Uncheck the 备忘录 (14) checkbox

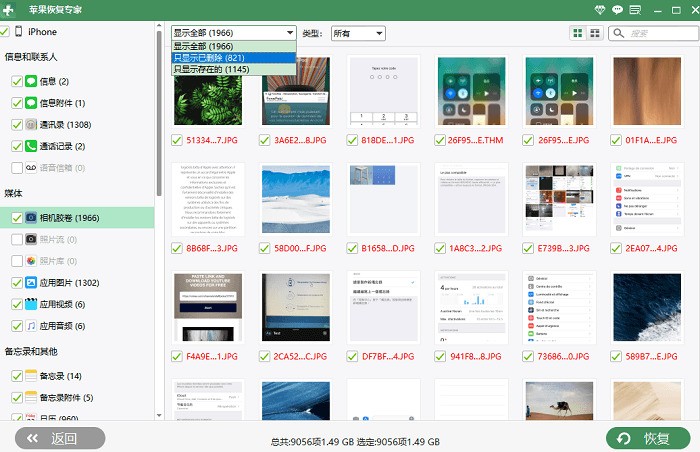(17, 376)
